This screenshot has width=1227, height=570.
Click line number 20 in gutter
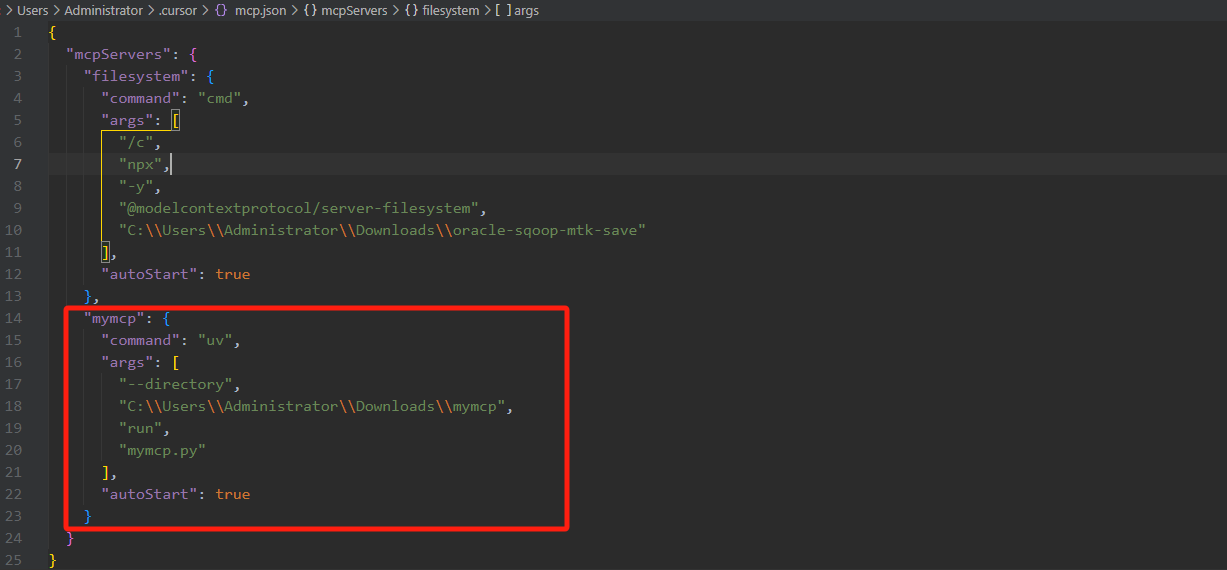click(14, 450)
